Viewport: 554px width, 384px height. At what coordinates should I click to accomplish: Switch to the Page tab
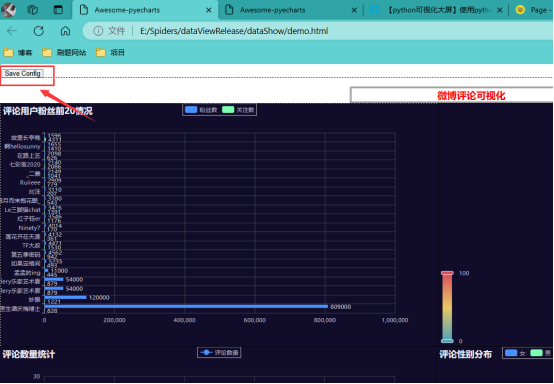(533, 10)
